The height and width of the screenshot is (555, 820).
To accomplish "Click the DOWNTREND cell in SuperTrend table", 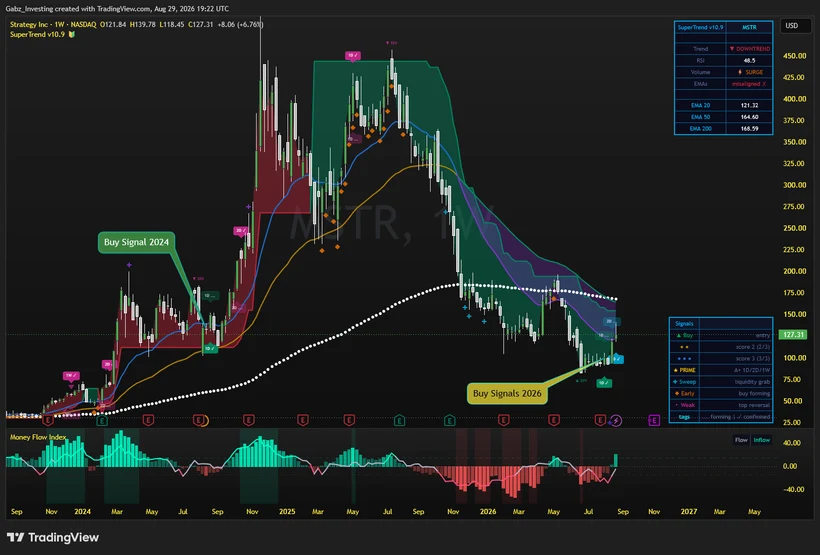I will (749, 49).
